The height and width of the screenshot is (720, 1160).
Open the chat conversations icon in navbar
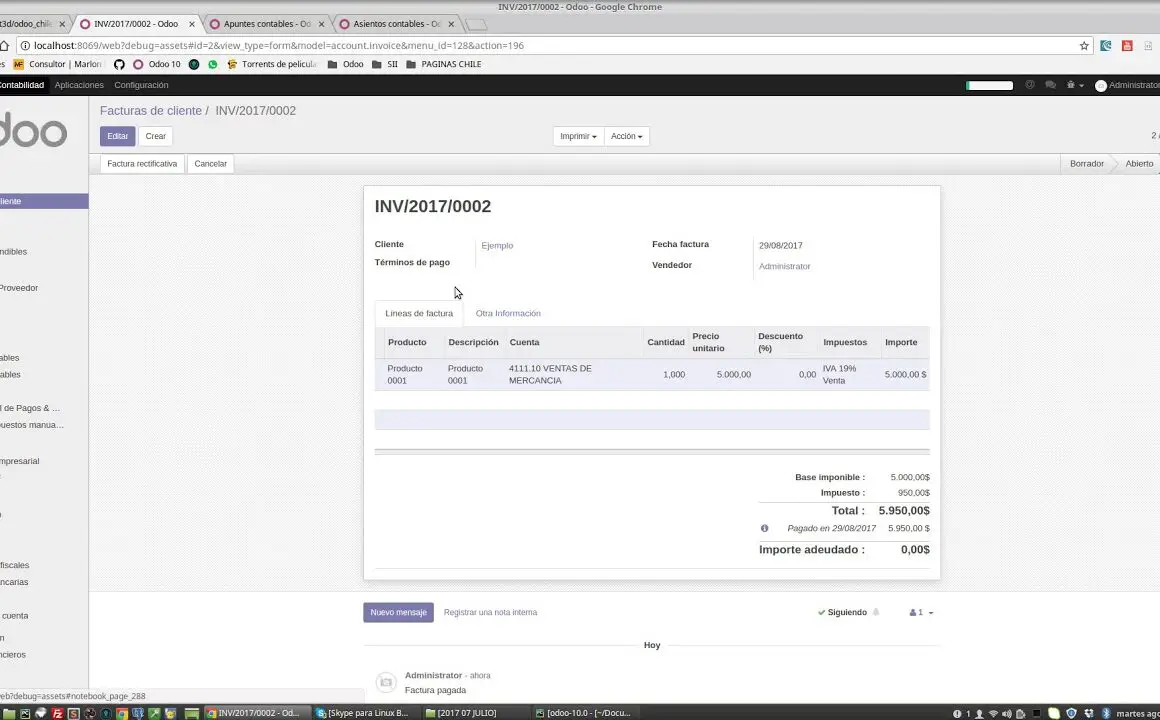1050,85
